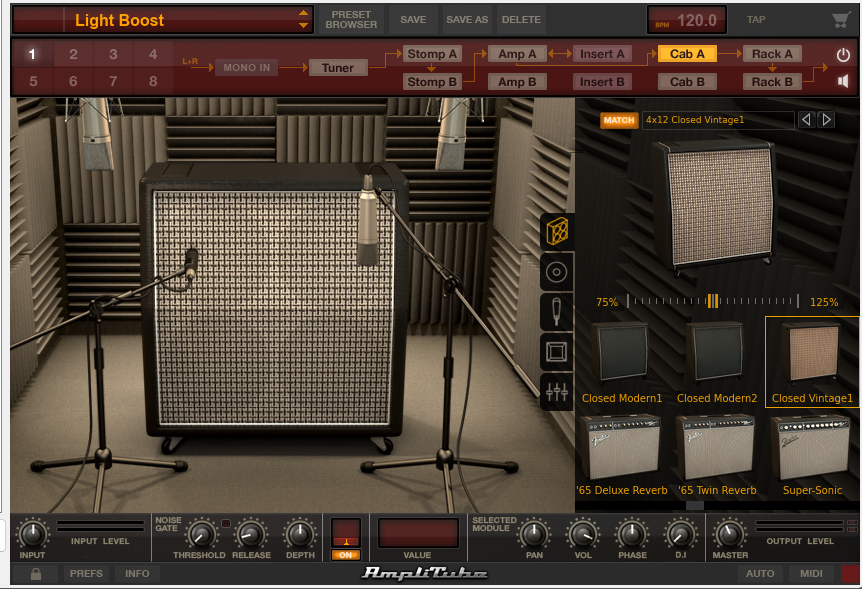Select preset slot 2
Image resolution: width=862 pixels, height=589 pixels.
click(x=73, y=54)
